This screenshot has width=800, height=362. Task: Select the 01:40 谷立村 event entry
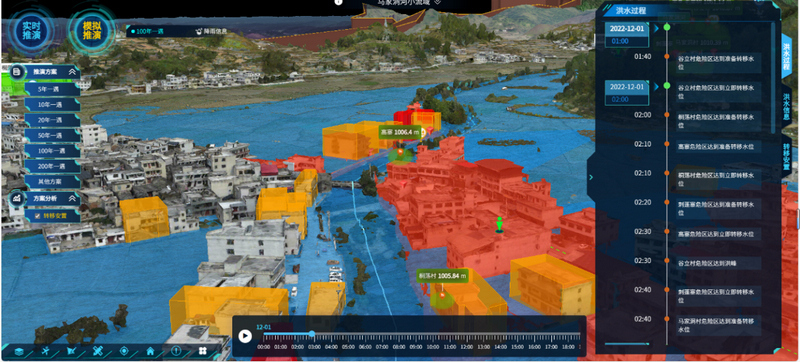click(718, 62)
